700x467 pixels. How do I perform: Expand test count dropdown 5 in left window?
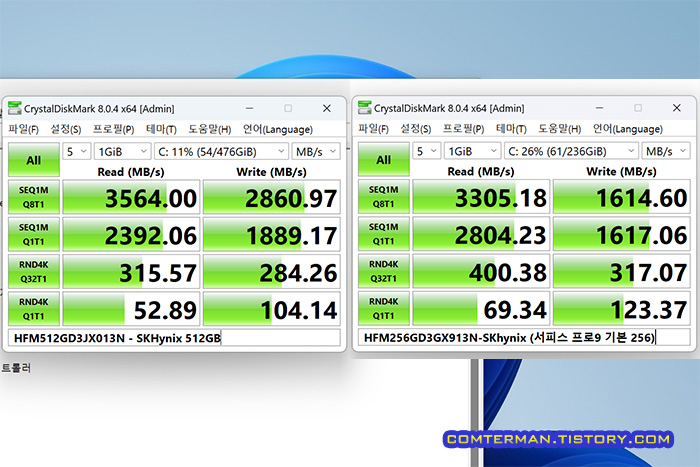(77, 152)
